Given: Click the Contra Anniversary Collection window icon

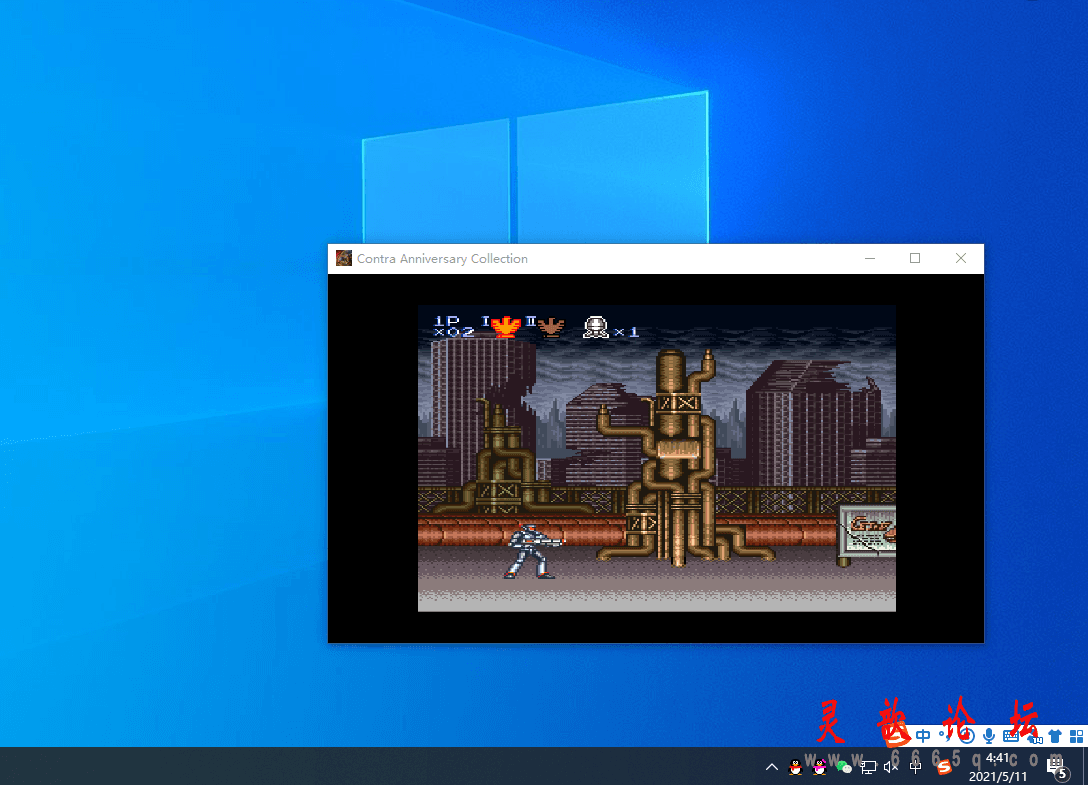Looking at the screenshot, I should [343, 258].
